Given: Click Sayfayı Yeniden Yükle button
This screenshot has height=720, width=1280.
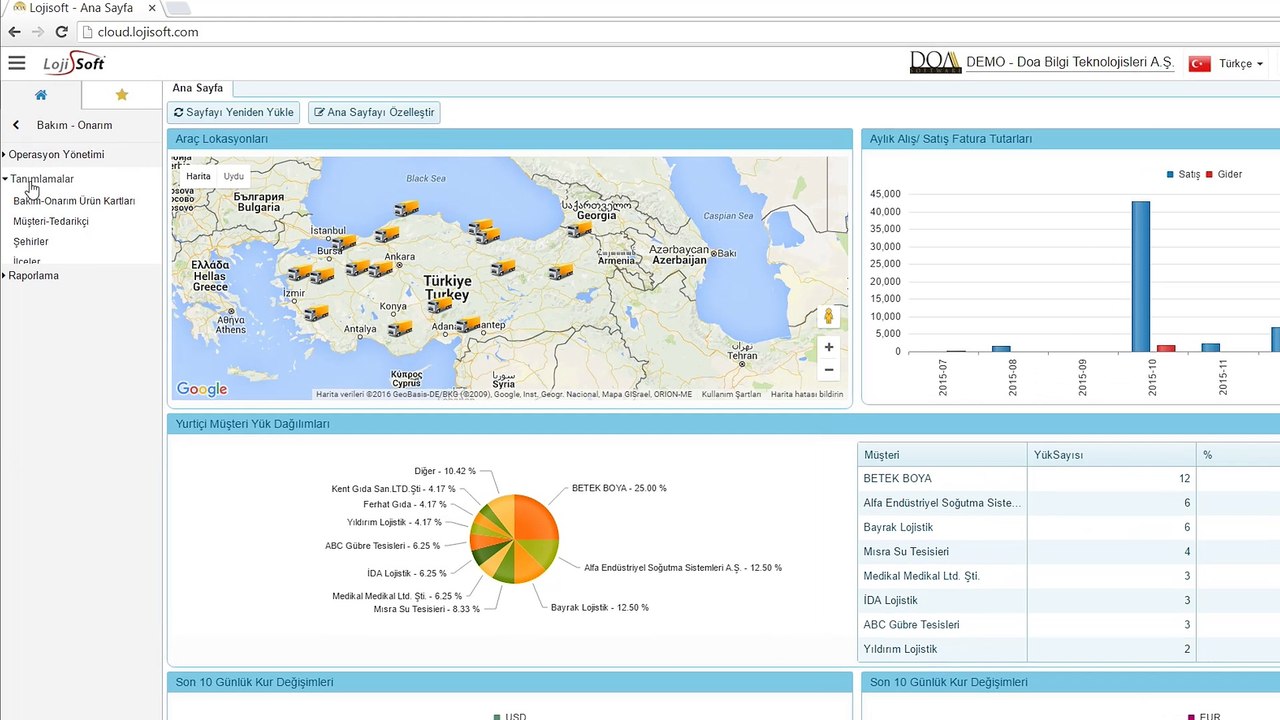Looking at the screenshot, I should [234, 112].
